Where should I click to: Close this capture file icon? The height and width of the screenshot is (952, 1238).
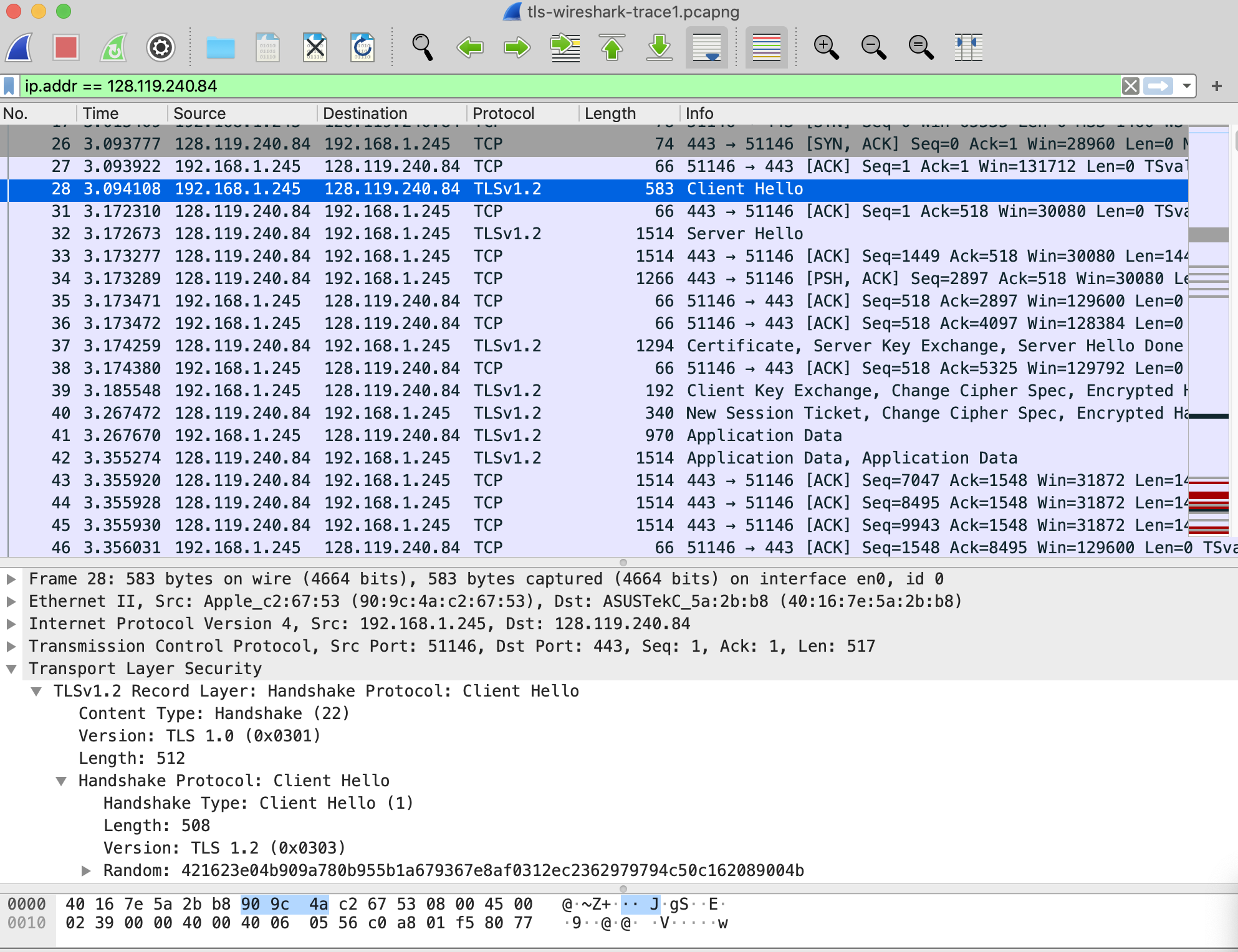click(x=315, y=47)
